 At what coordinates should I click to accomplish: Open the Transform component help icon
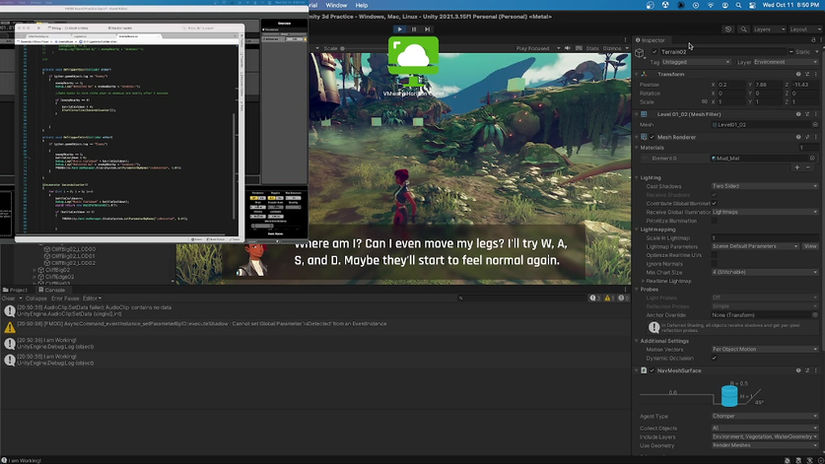[798, 74]
